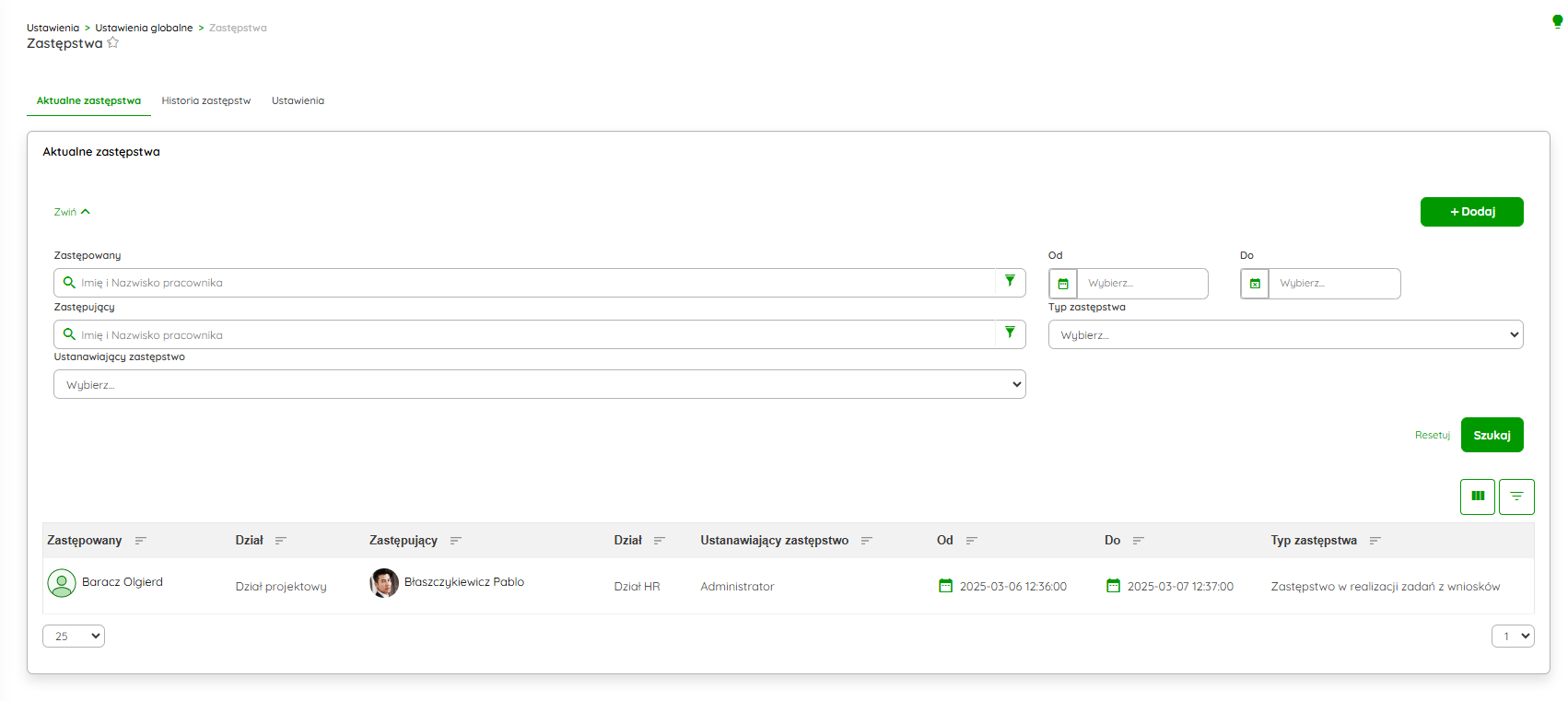Click the Zastępowany employee name input field

[534, 283]
